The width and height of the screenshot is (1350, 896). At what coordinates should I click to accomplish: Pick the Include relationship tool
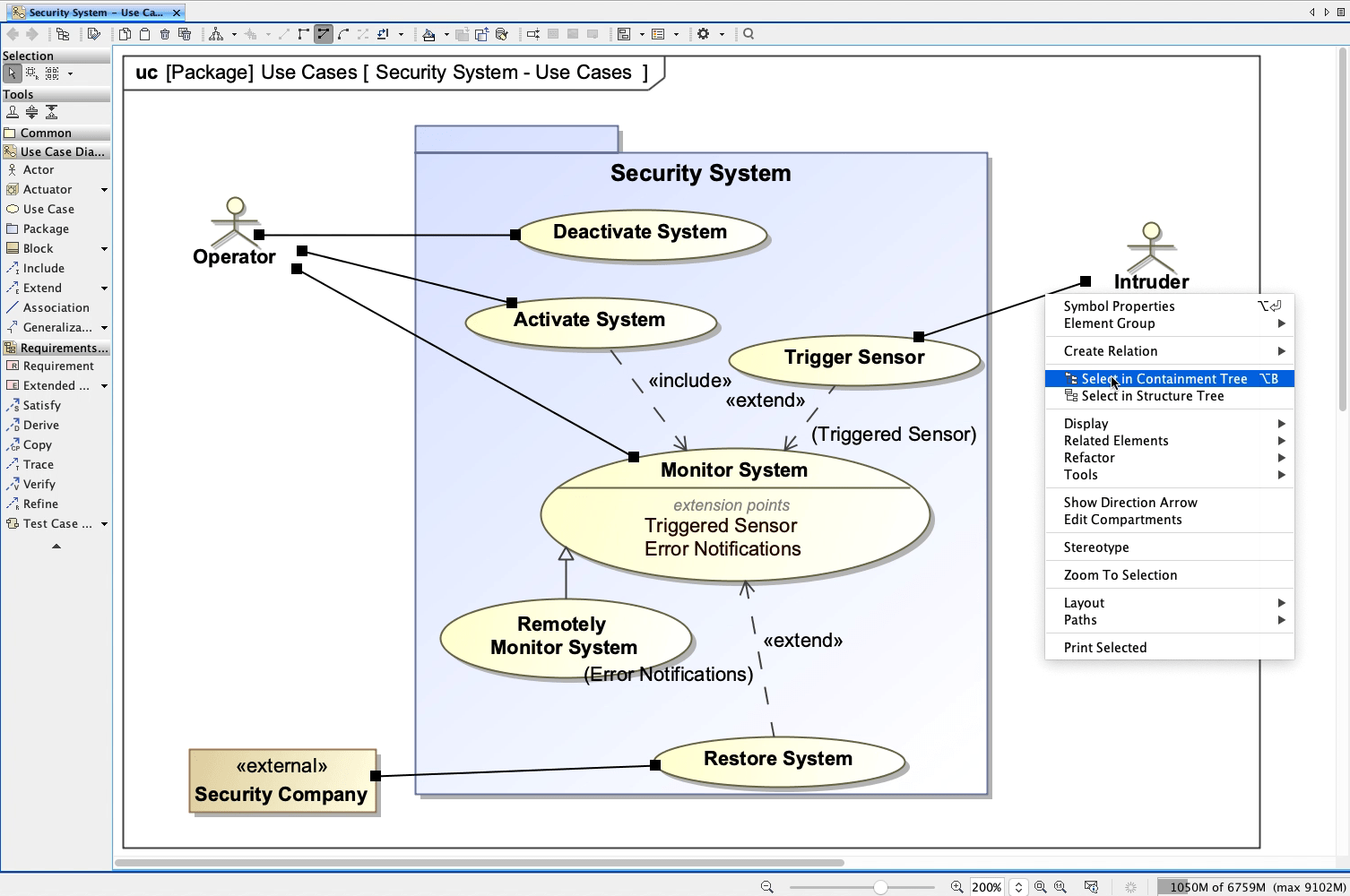(x=42, y=268)
